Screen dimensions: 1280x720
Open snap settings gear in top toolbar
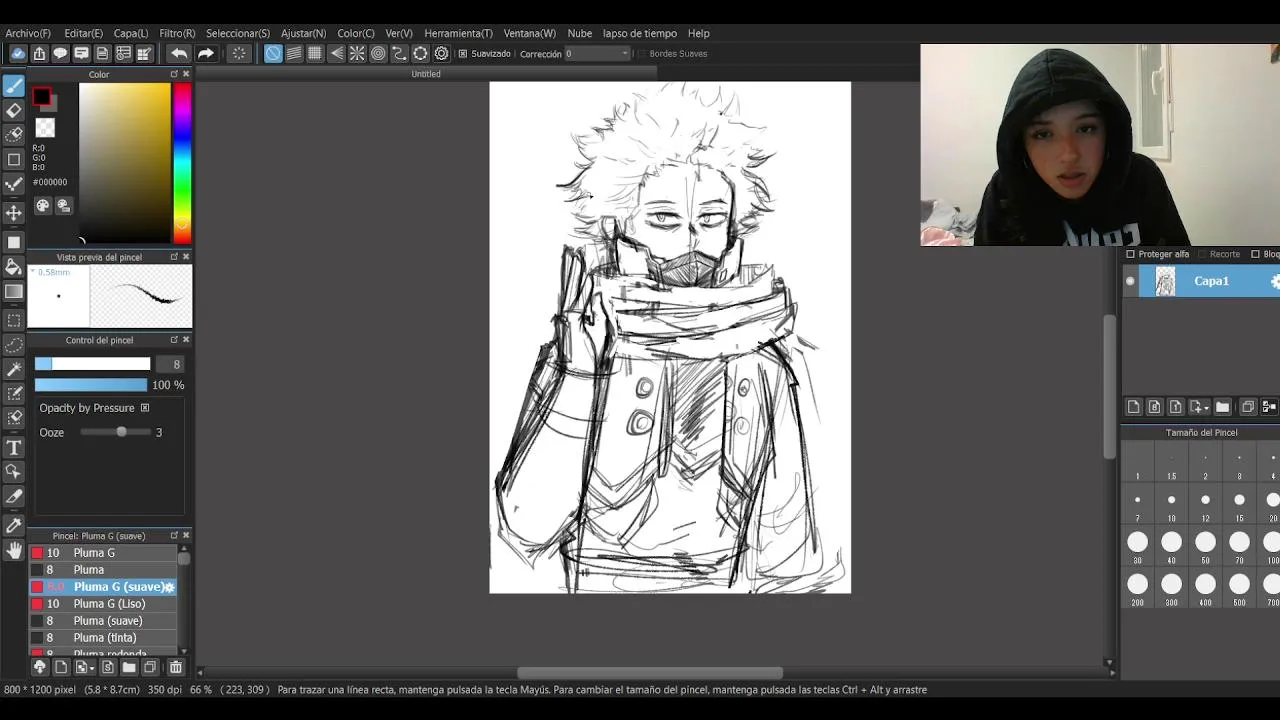point(441,54)
